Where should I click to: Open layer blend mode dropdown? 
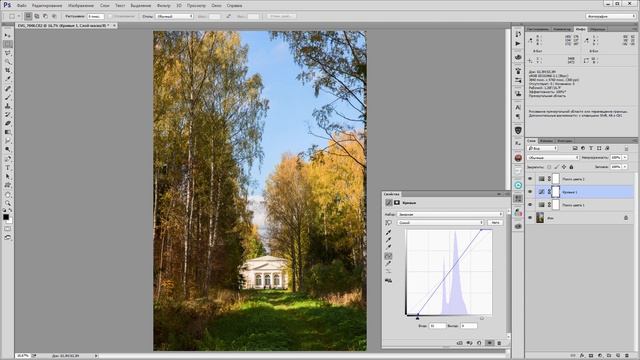click(x=553, y=158)
